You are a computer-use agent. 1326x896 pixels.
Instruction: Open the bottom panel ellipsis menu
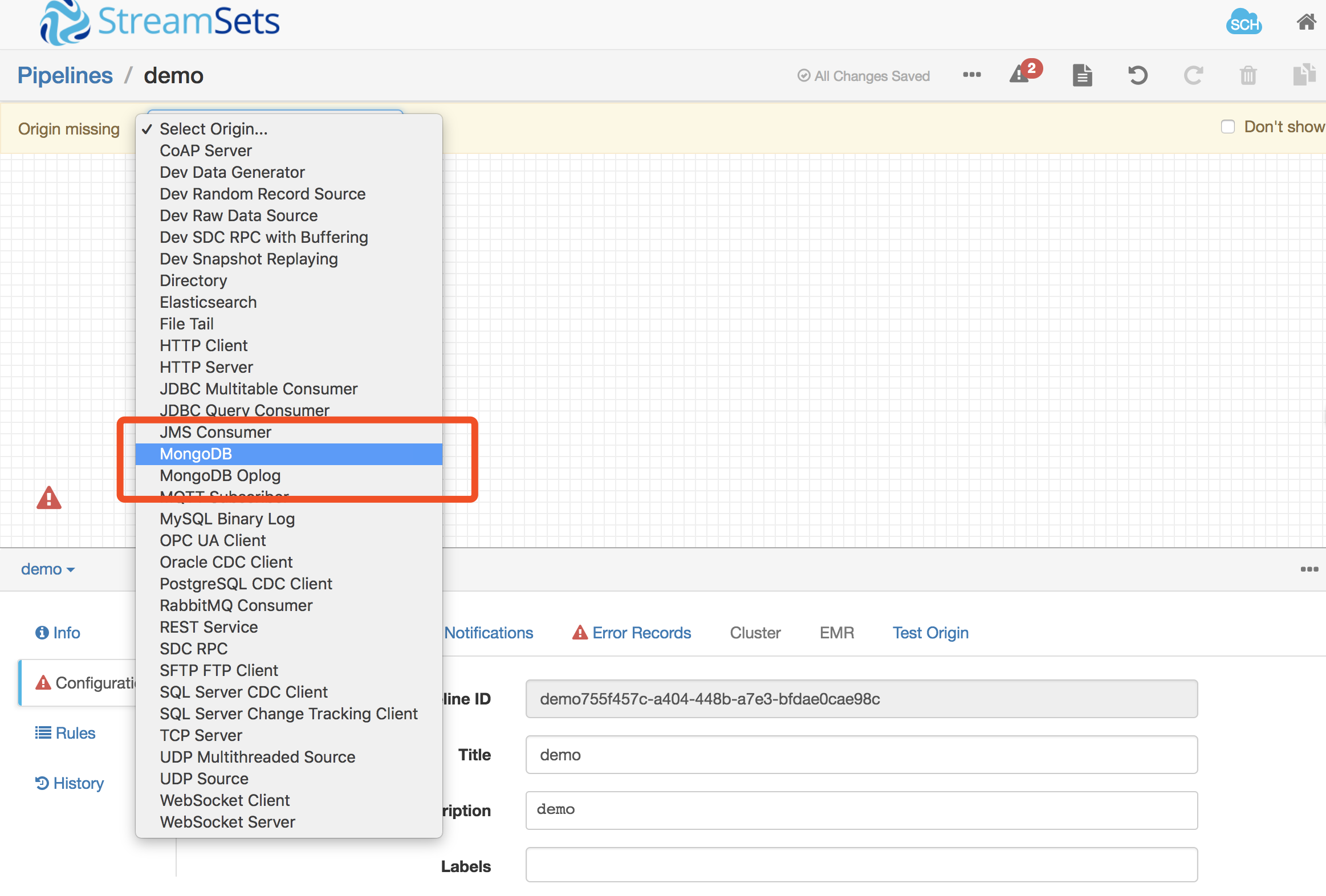pos(1309,569)
